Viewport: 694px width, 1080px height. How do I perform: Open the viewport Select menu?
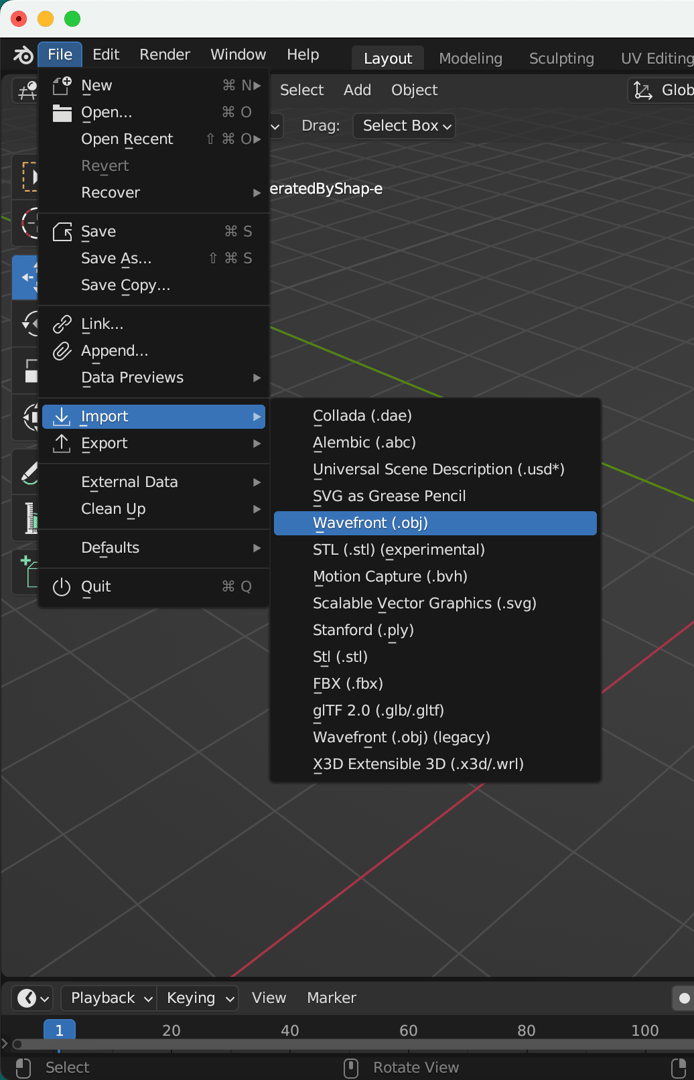[x=302, y=90]
